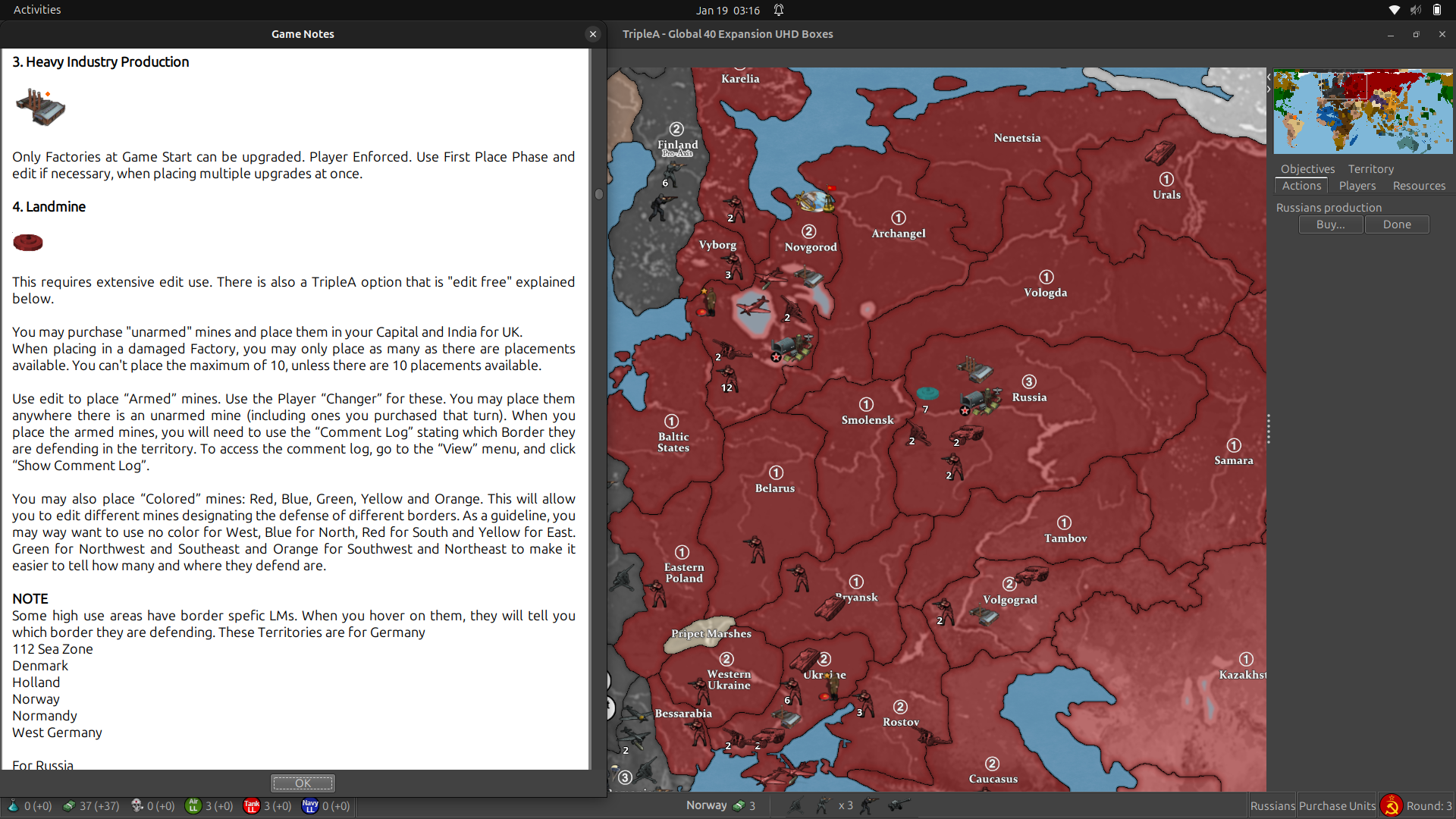
Task: Collapse the right panel via left-pointing chevron
Action: coord(1269,77)
